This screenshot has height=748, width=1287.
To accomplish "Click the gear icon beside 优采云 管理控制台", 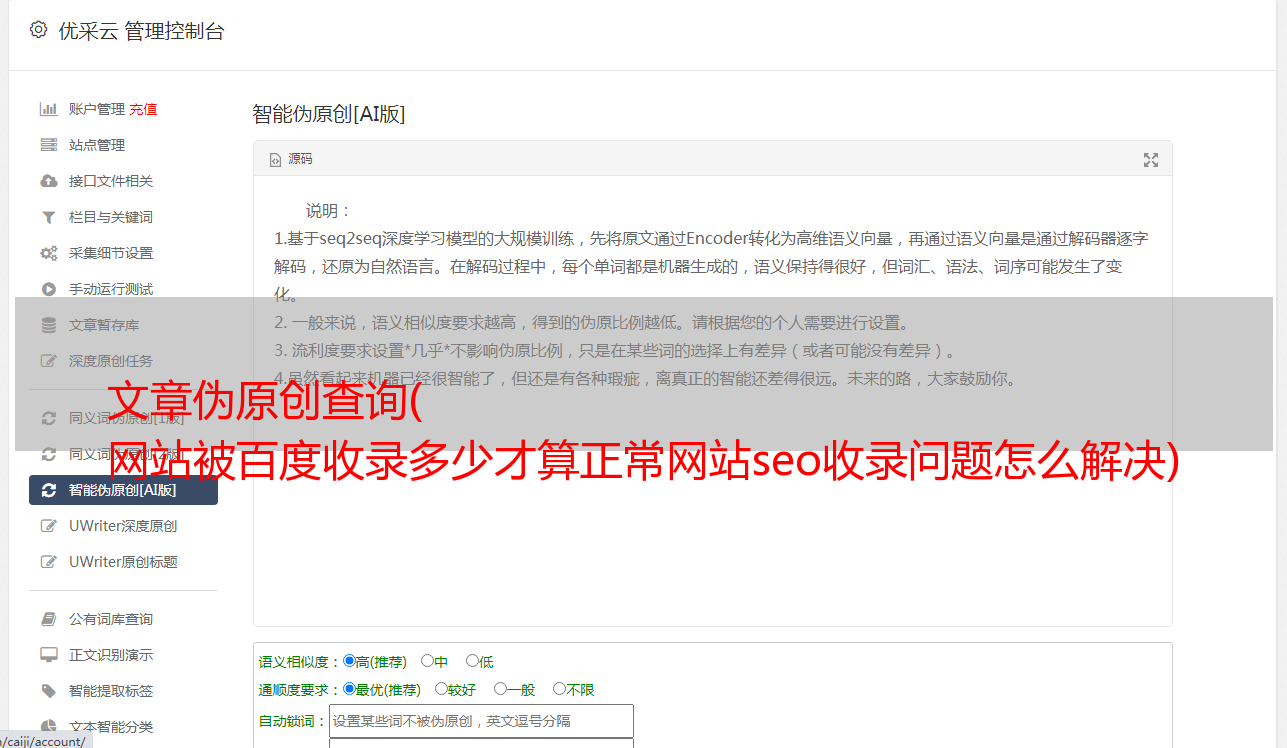I will [x=38, y=30].
